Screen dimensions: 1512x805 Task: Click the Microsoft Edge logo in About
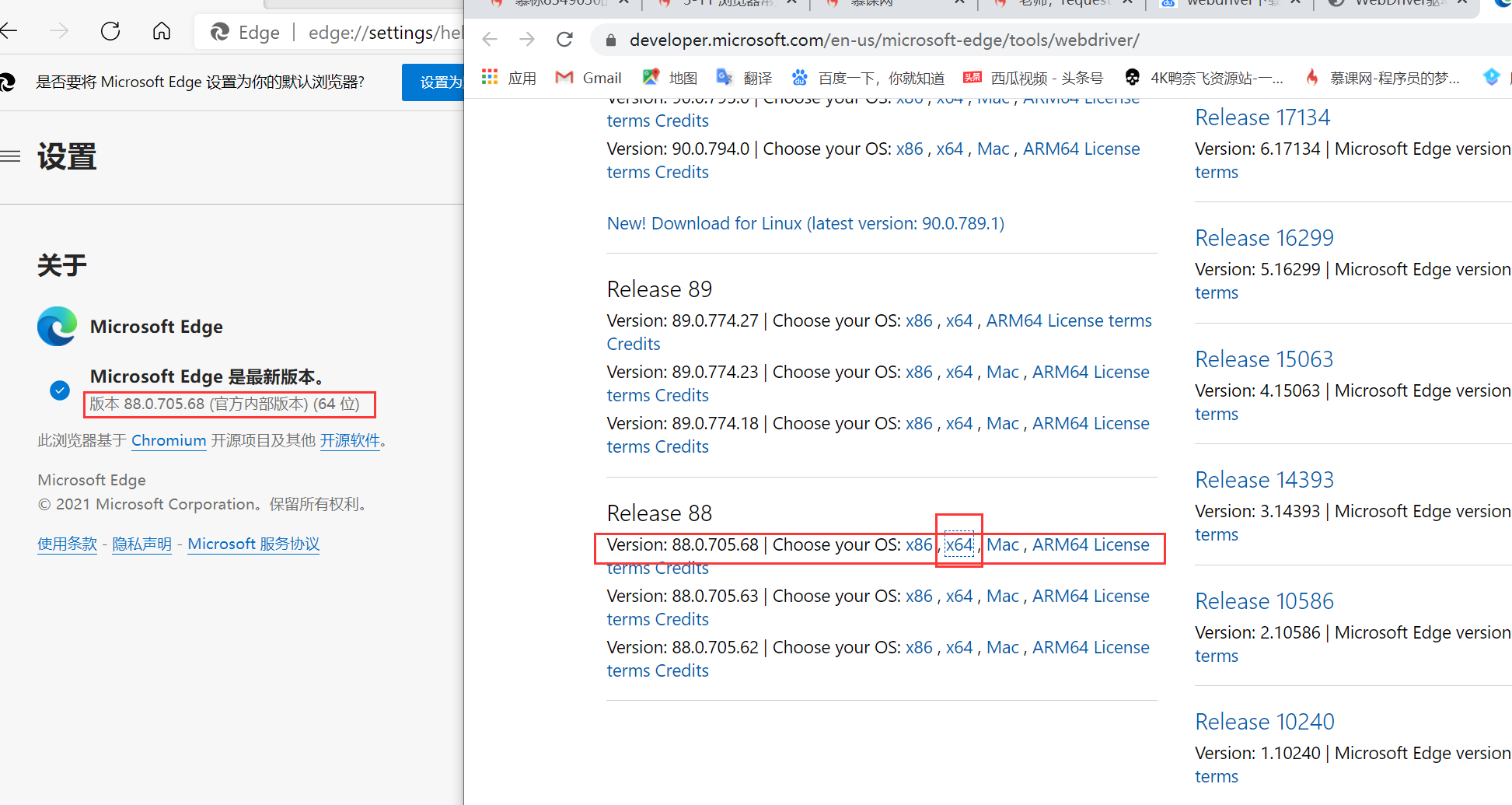pyautogui.click(x=58, y=327)
